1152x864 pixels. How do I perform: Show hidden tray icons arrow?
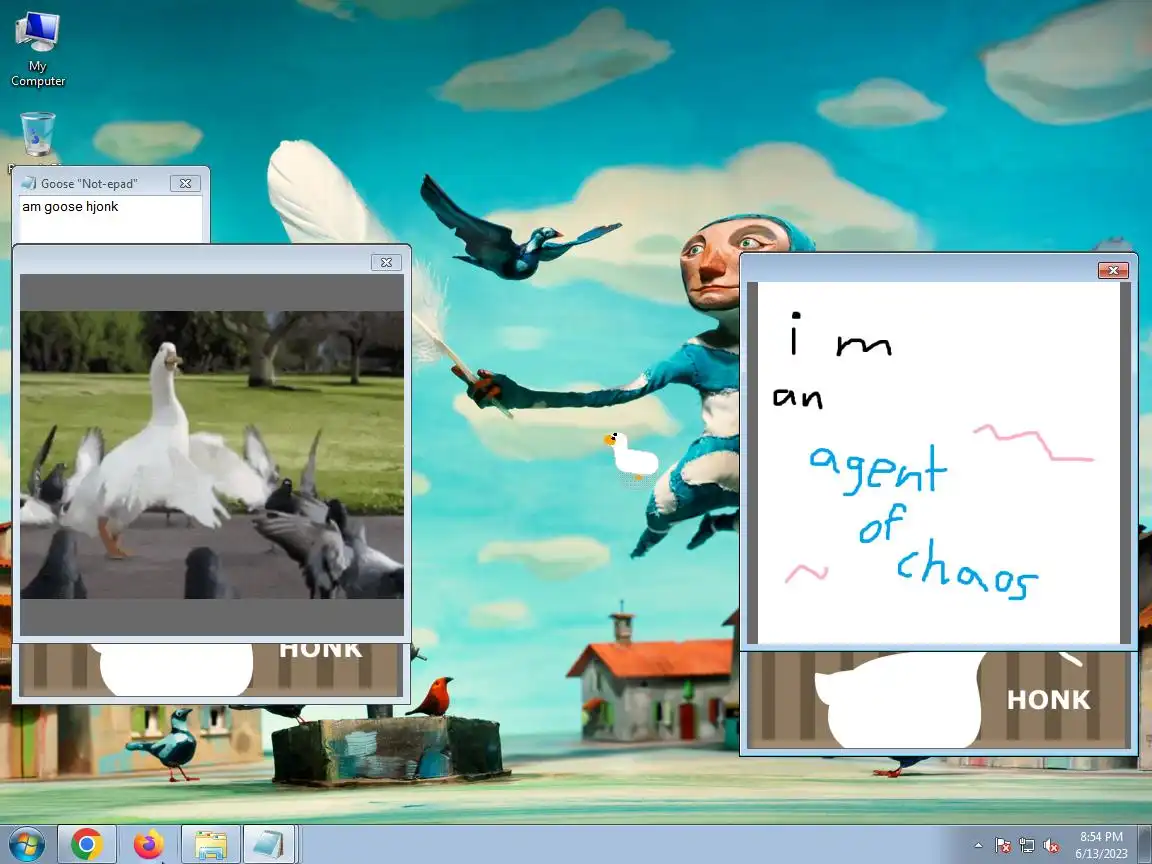click(979, 846)
